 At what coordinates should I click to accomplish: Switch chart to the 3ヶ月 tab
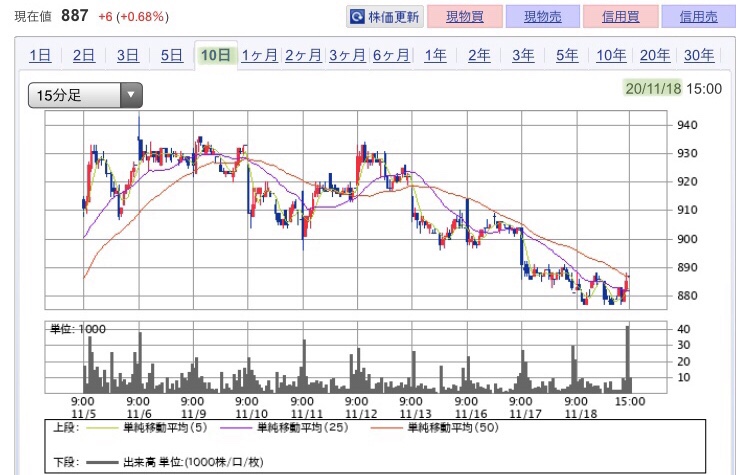pos(347,55)
